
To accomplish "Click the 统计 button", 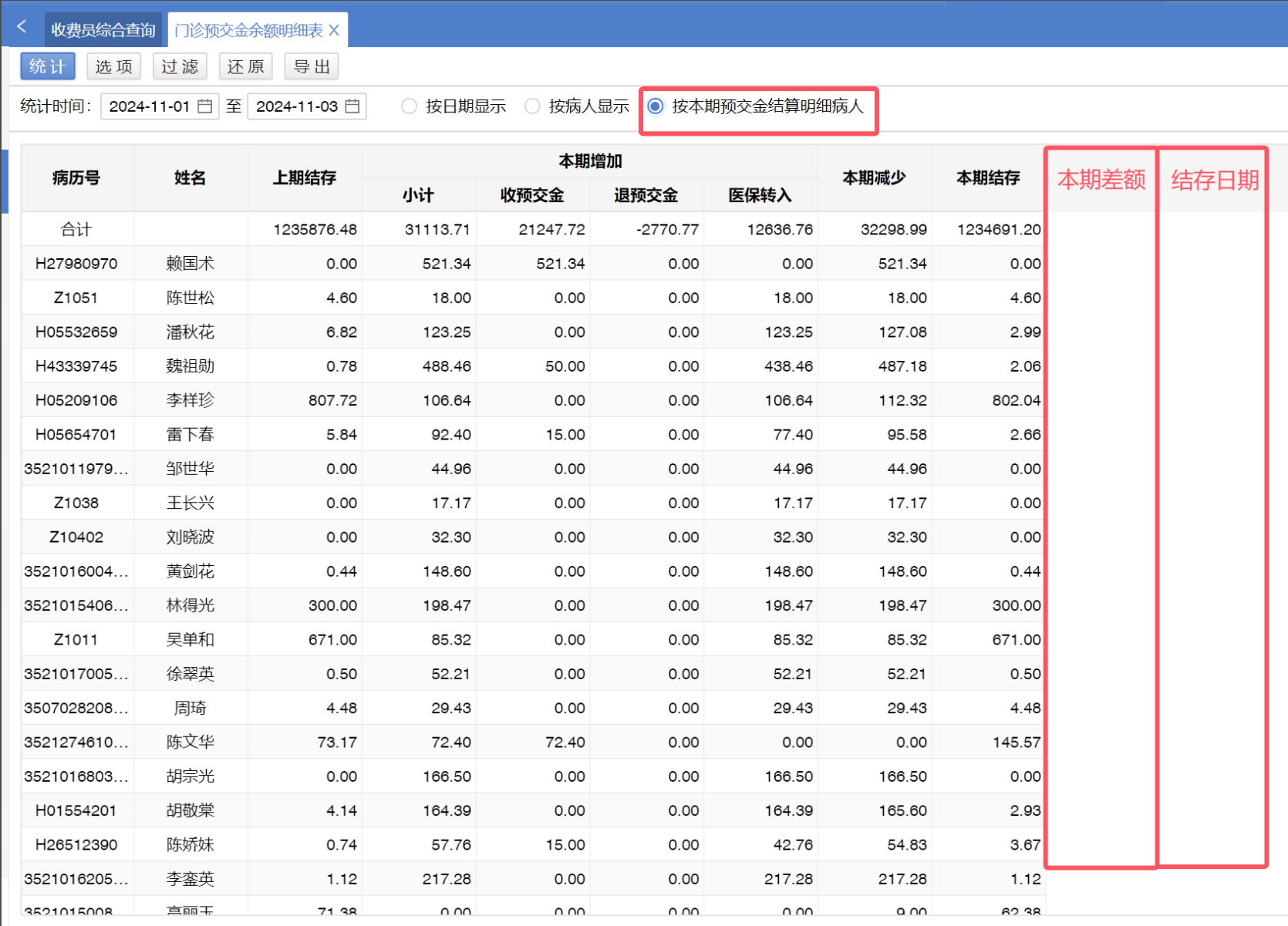I will coord(48,66).
